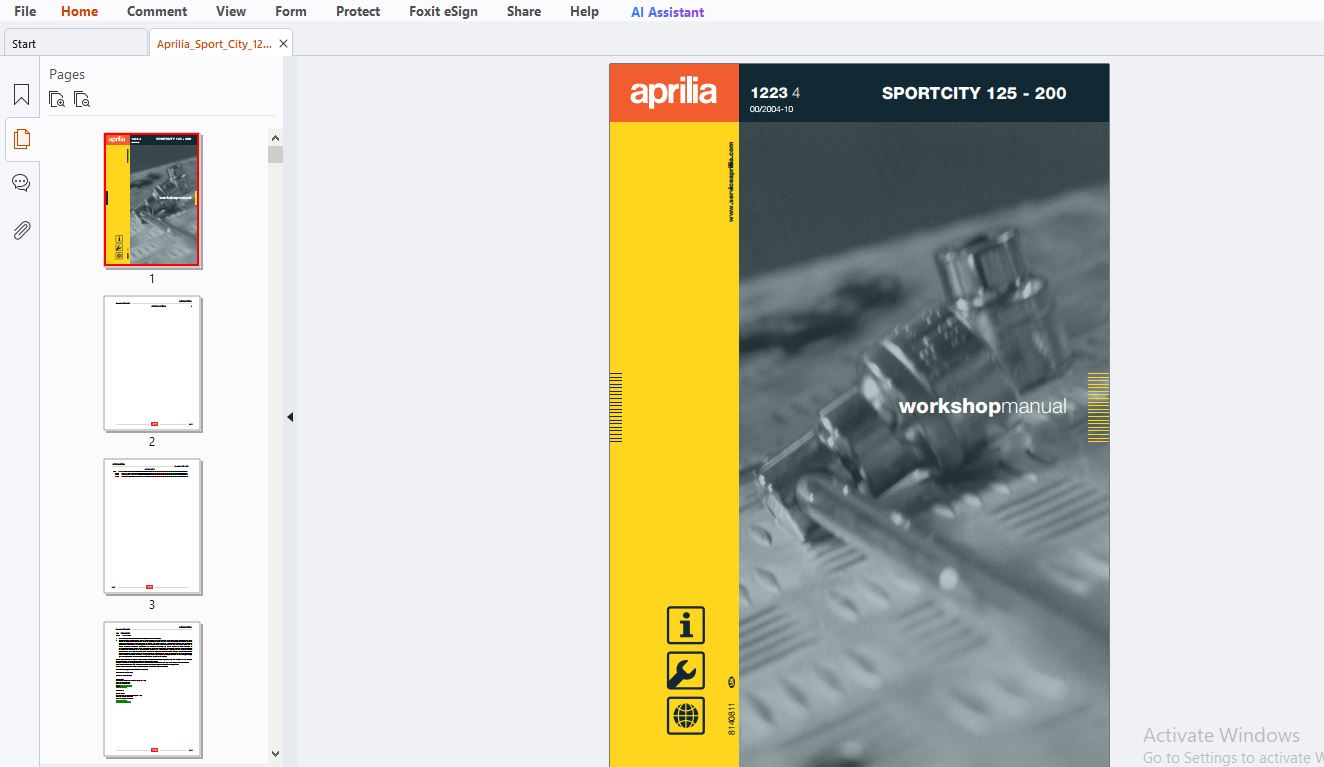Collapse the navigation panel with arrow
1324x767 pixels.
pyautogui.click(x=290, y=417)
